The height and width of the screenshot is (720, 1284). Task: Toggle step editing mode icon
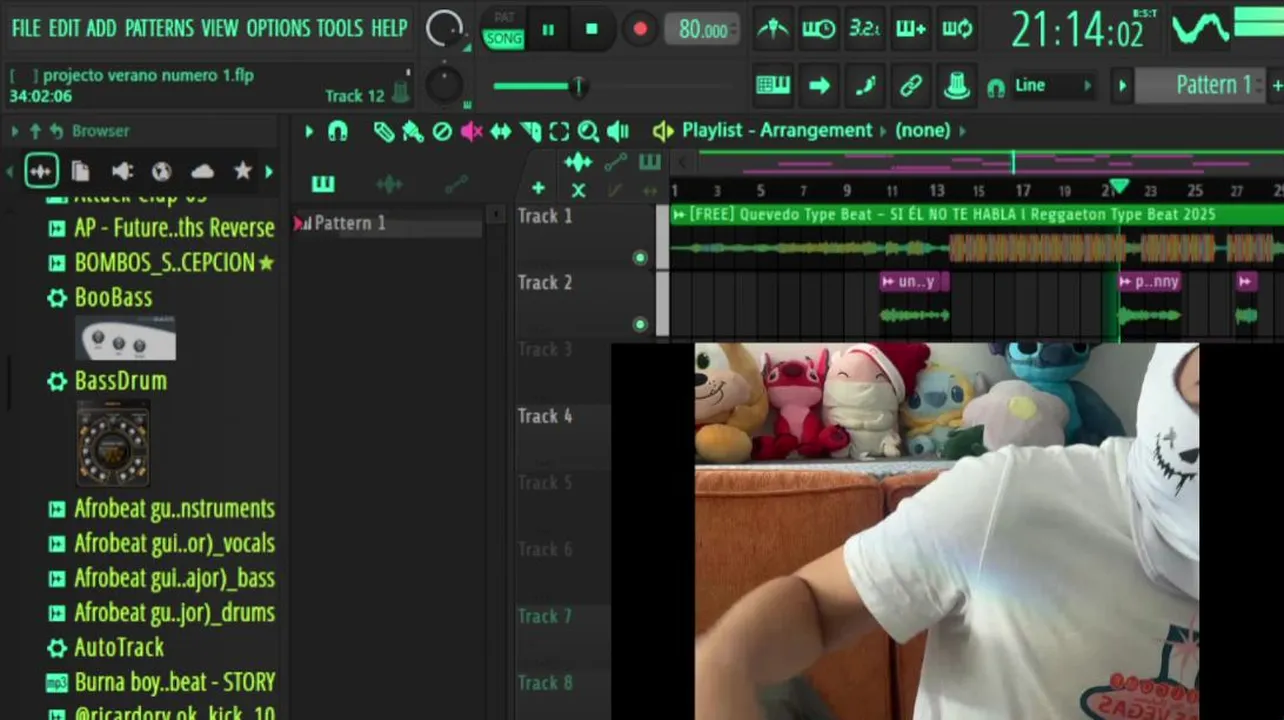pyautogui.click(x=865, y=85)
